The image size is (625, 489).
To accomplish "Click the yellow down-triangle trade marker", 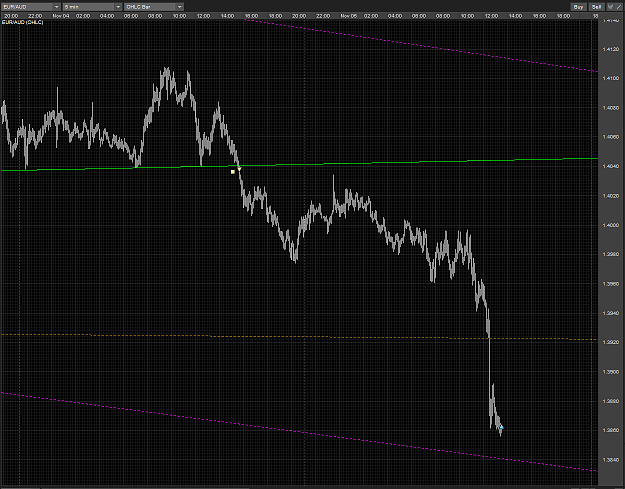I will point(239,169).
